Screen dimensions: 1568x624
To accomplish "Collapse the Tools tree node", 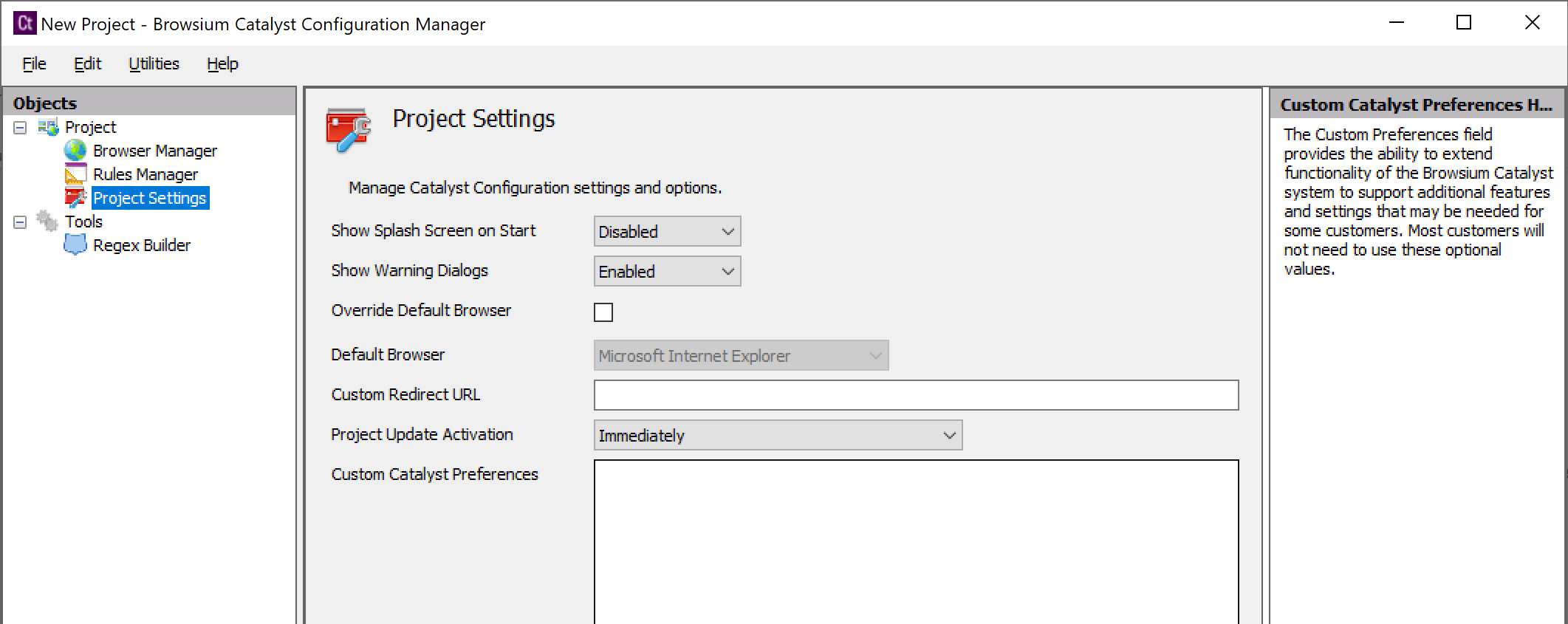I will click(20, 222).
